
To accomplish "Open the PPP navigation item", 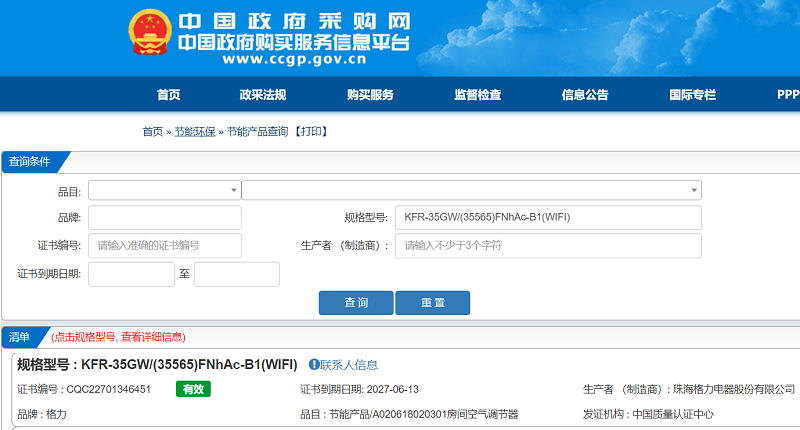I will click(x=788, y=95).
